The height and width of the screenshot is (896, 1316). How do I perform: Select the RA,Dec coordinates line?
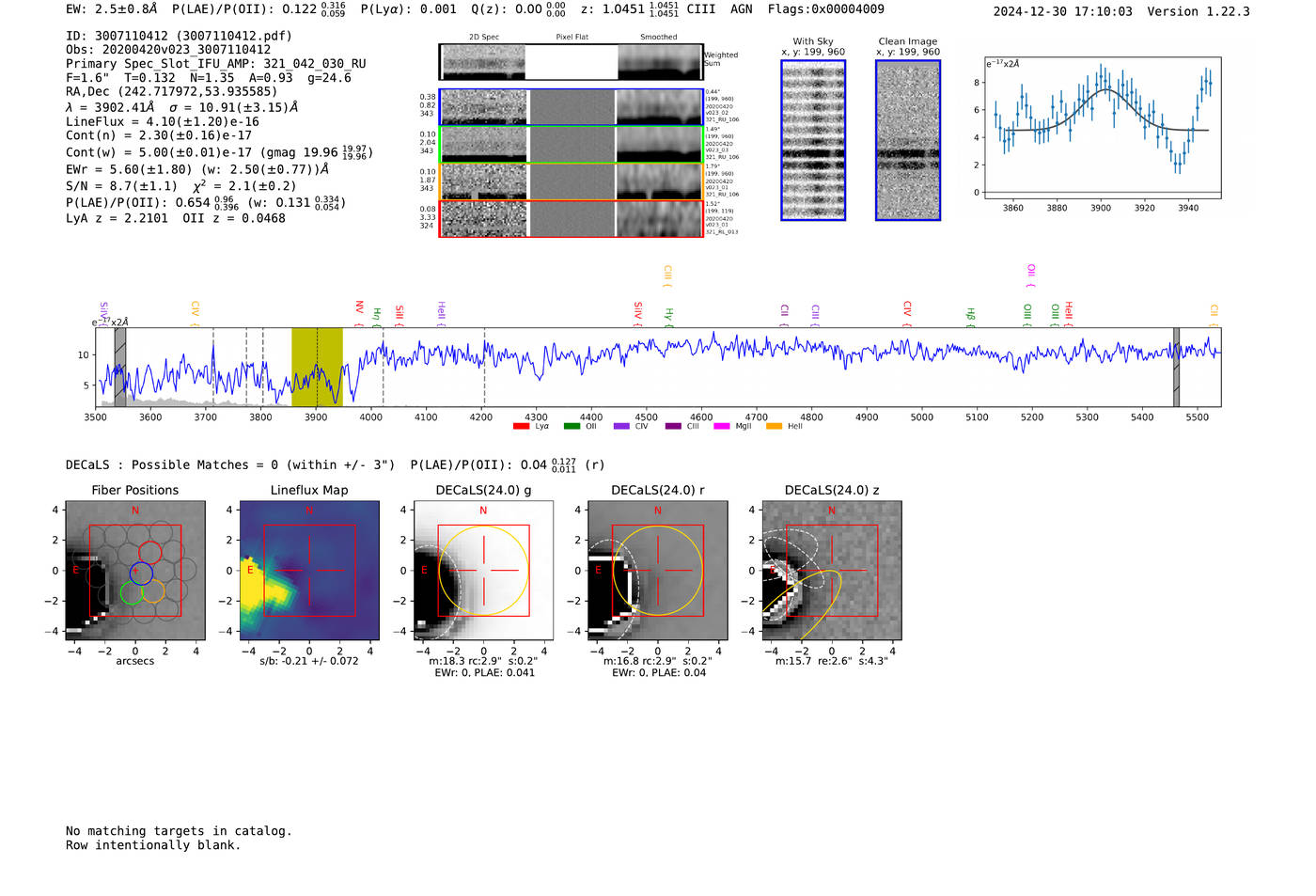[x=172, y=91]
